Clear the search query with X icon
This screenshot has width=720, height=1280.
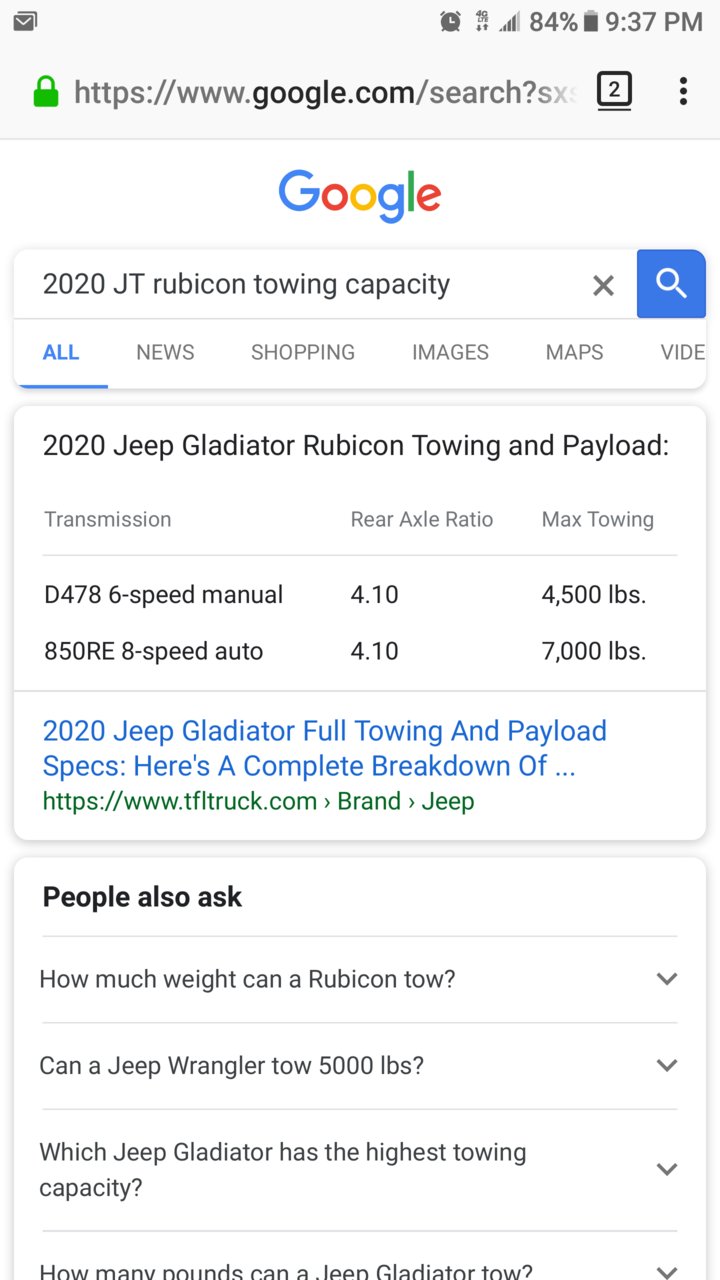point(603,286)
